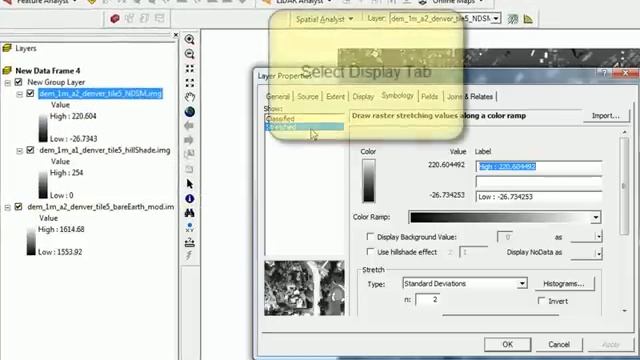Open the Stretch Type dropdown
This screenshot has width=640, height=360.
point(522,283)
